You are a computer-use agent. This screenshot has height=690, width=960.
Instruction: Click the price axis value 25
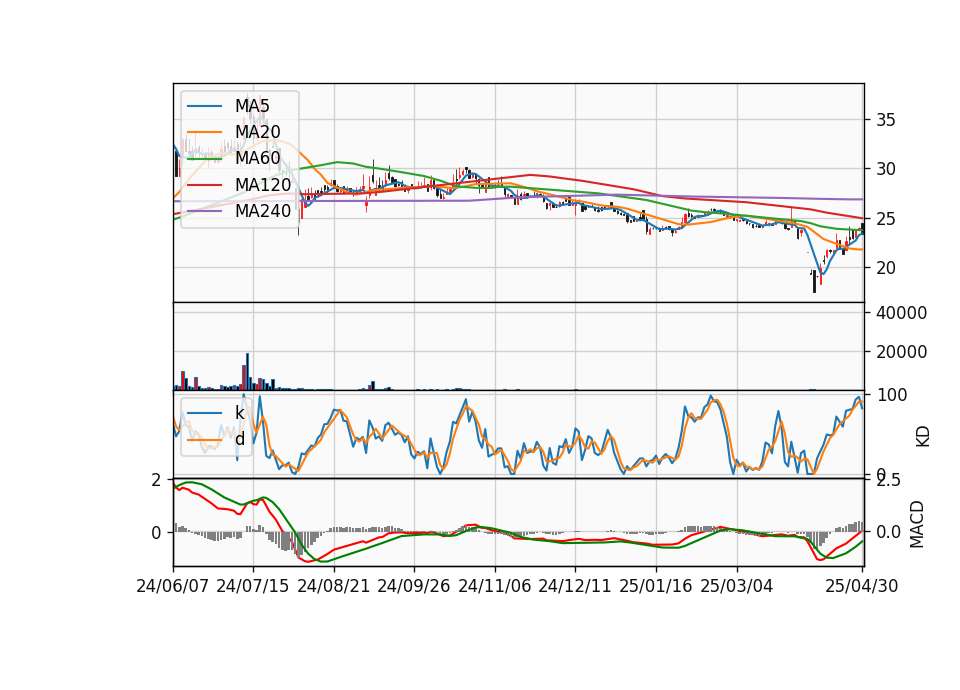coord(886,219)
